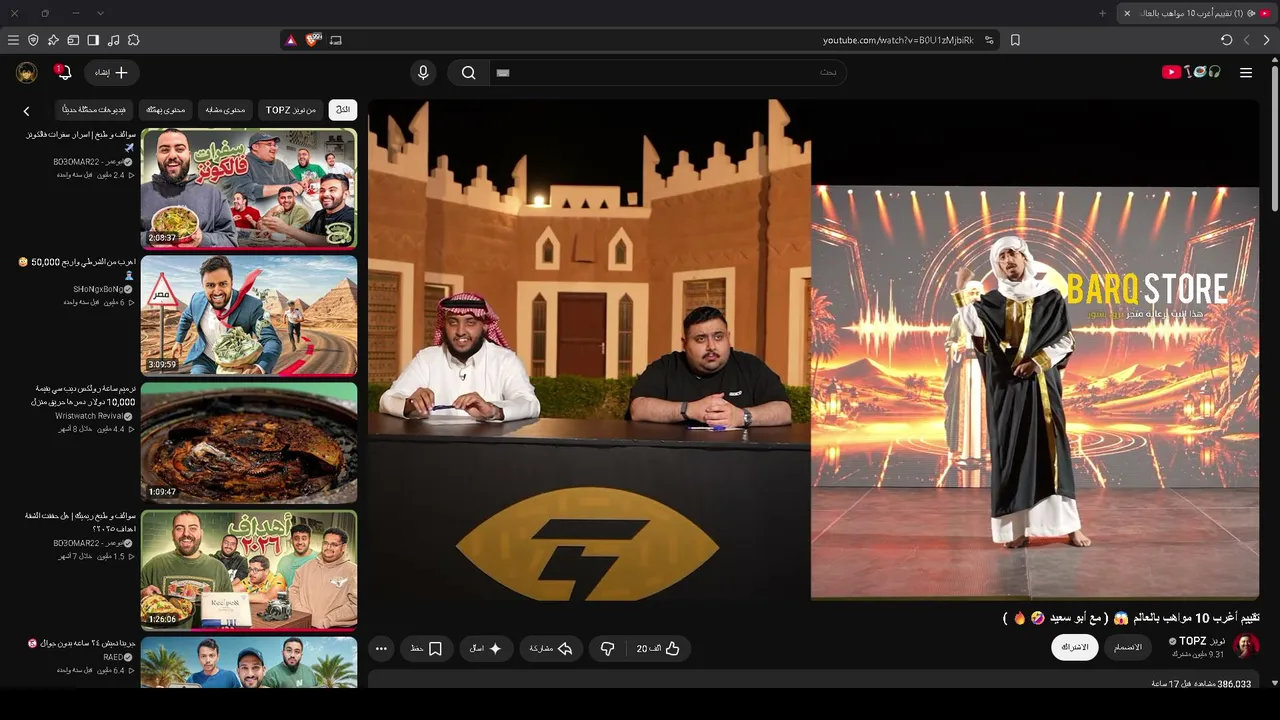
Task: Go to YouTube home via the logo
Action: (x=1191, y=72)
